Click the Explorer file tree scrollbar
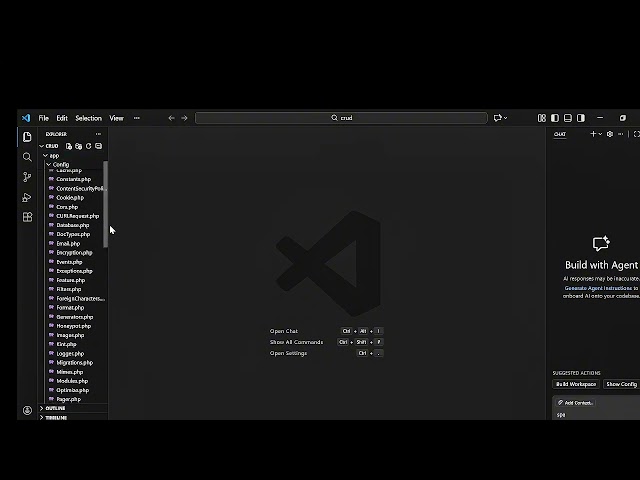 coord(106,204)
